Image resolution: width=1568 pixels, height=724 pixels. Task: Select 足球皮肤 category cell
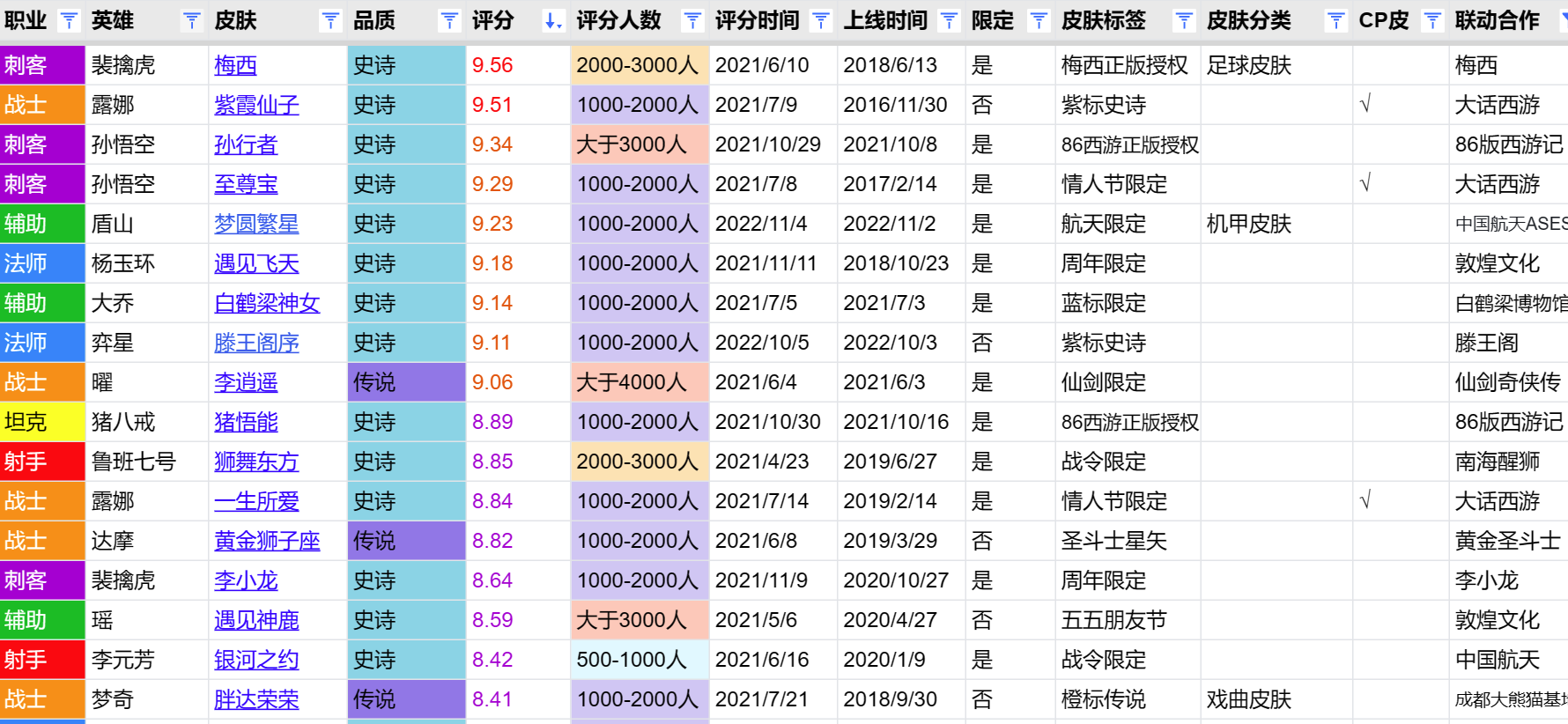click(x=1276, y=65)
